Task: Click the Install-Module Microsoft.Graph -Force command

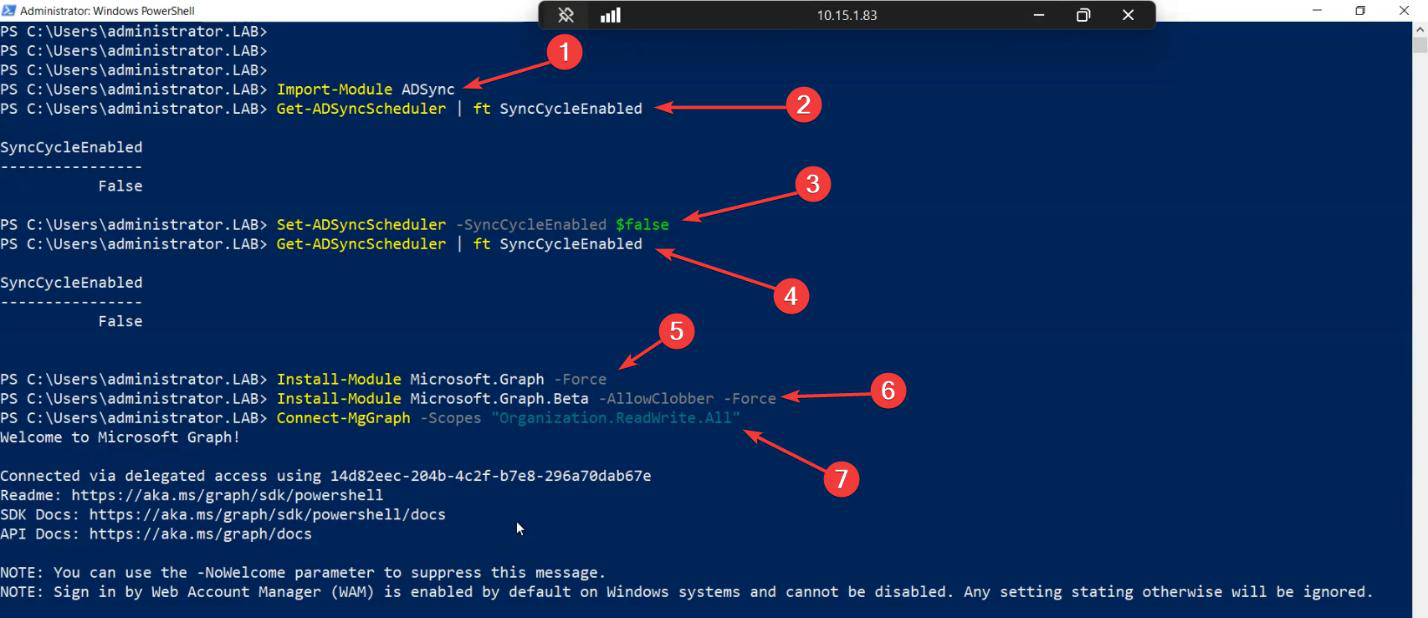Action: [x=442, y=379]
